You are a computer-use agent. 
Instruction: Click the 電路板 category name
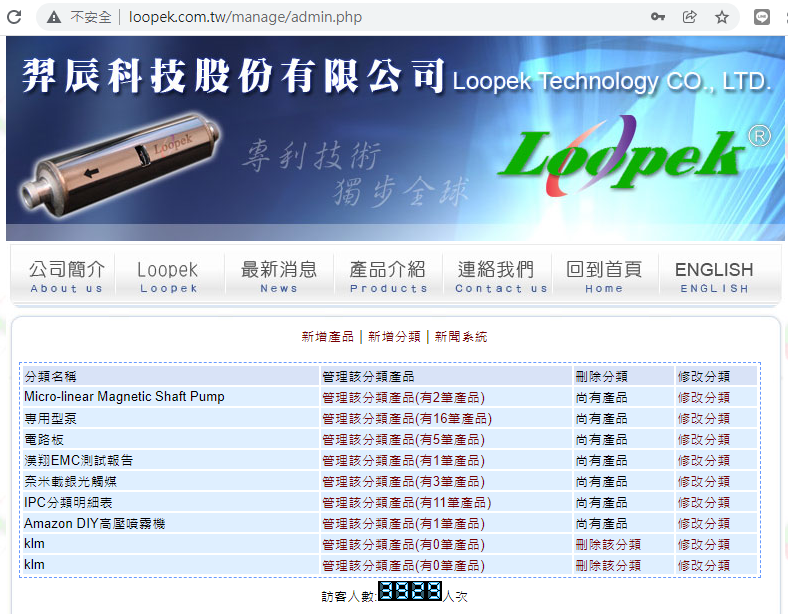point(44,440)
